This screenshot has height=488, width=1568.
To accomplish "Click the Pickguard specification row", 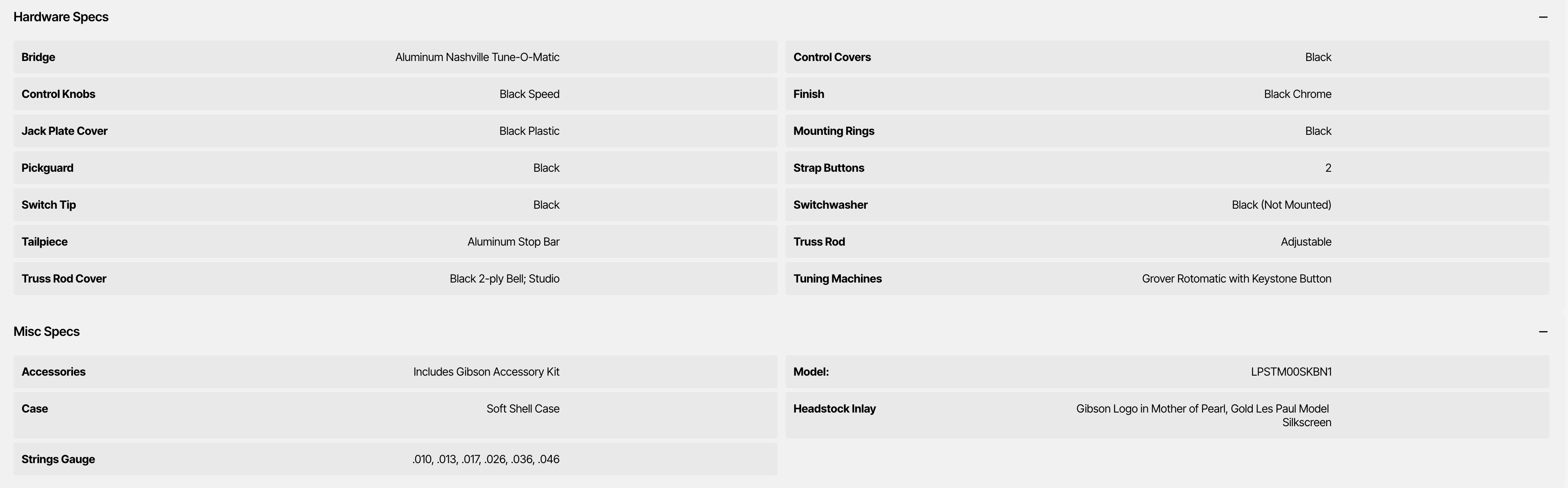I will tap(395, 168).
